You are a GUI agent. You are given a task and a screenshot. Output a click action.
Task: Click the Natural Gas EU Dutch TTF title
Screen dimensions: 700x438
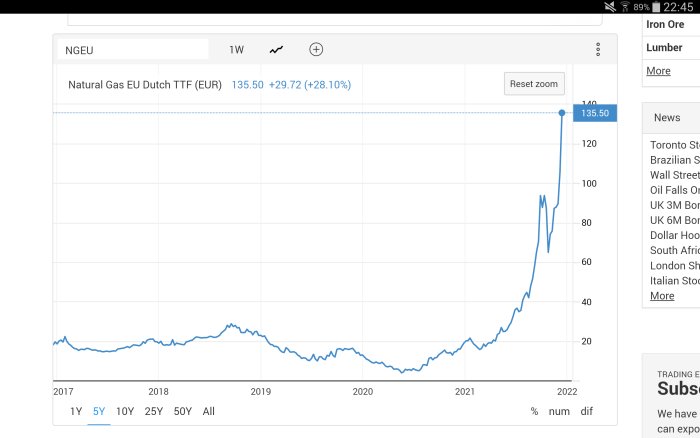[x=145, y=85]
